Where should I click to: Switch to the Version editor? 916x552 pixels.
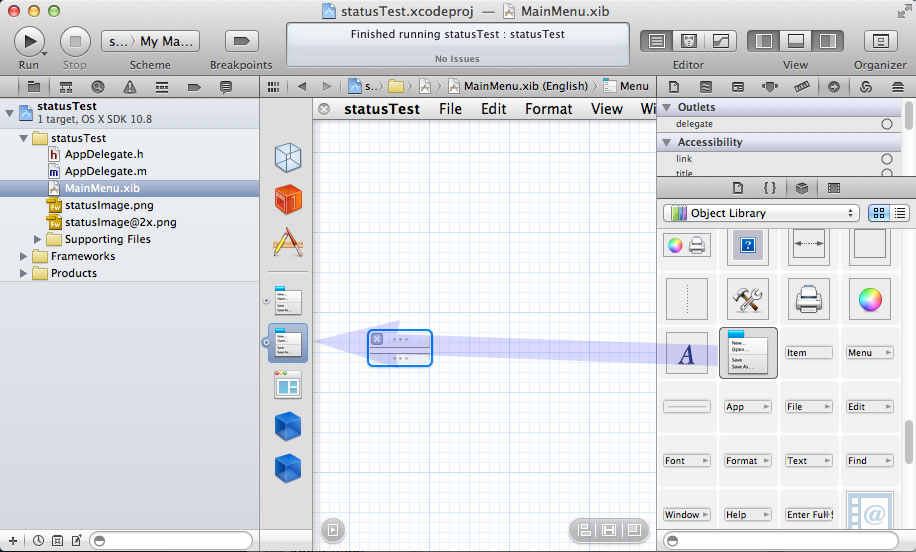click(x=721, y=41)
